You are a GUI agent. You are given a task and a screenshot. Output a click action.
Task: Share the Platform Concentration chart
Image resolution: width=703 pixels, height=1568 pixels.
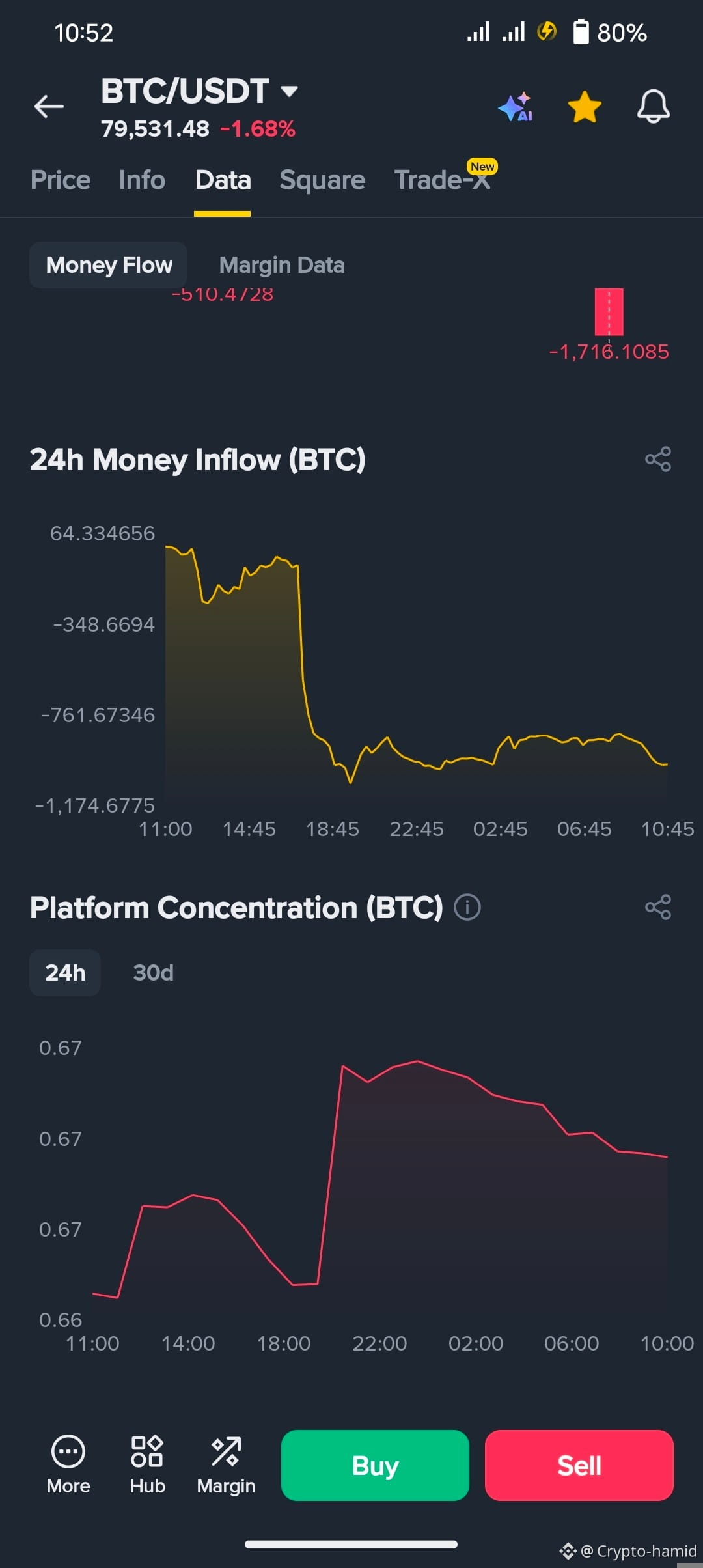658,907
